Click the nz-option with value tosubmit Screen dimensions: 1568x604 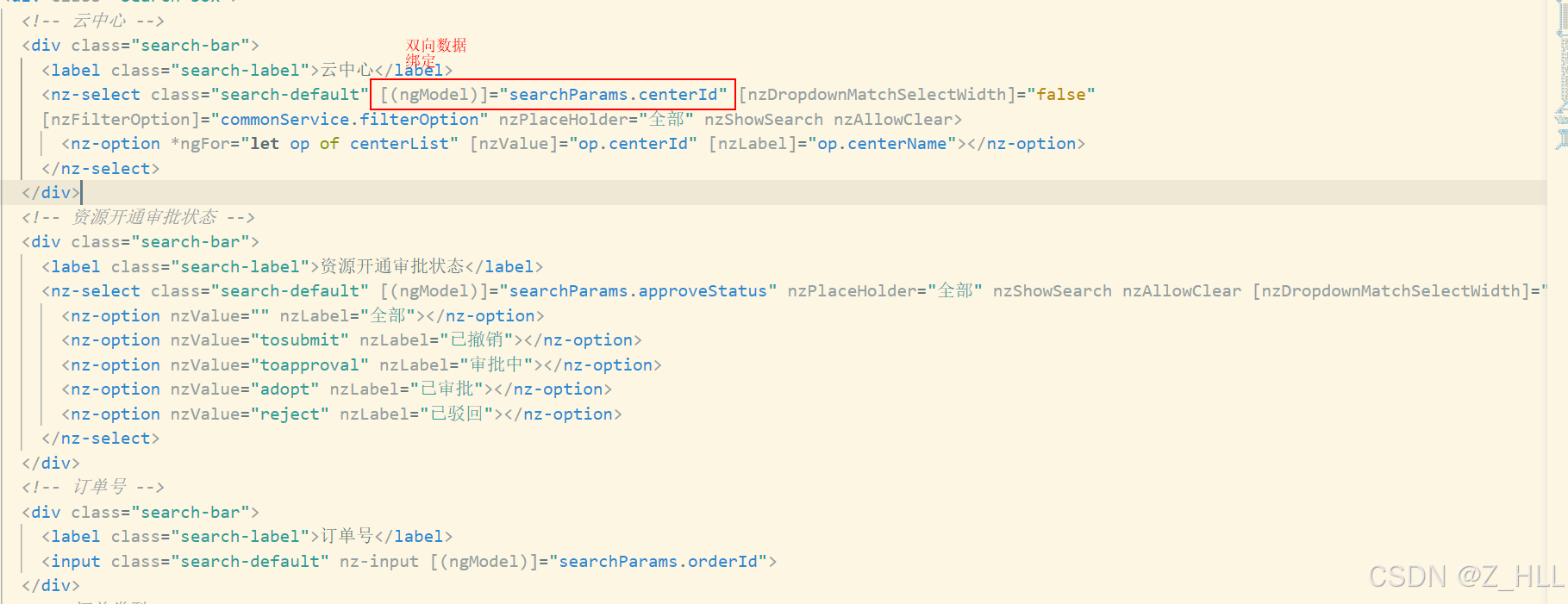(351, 340)
